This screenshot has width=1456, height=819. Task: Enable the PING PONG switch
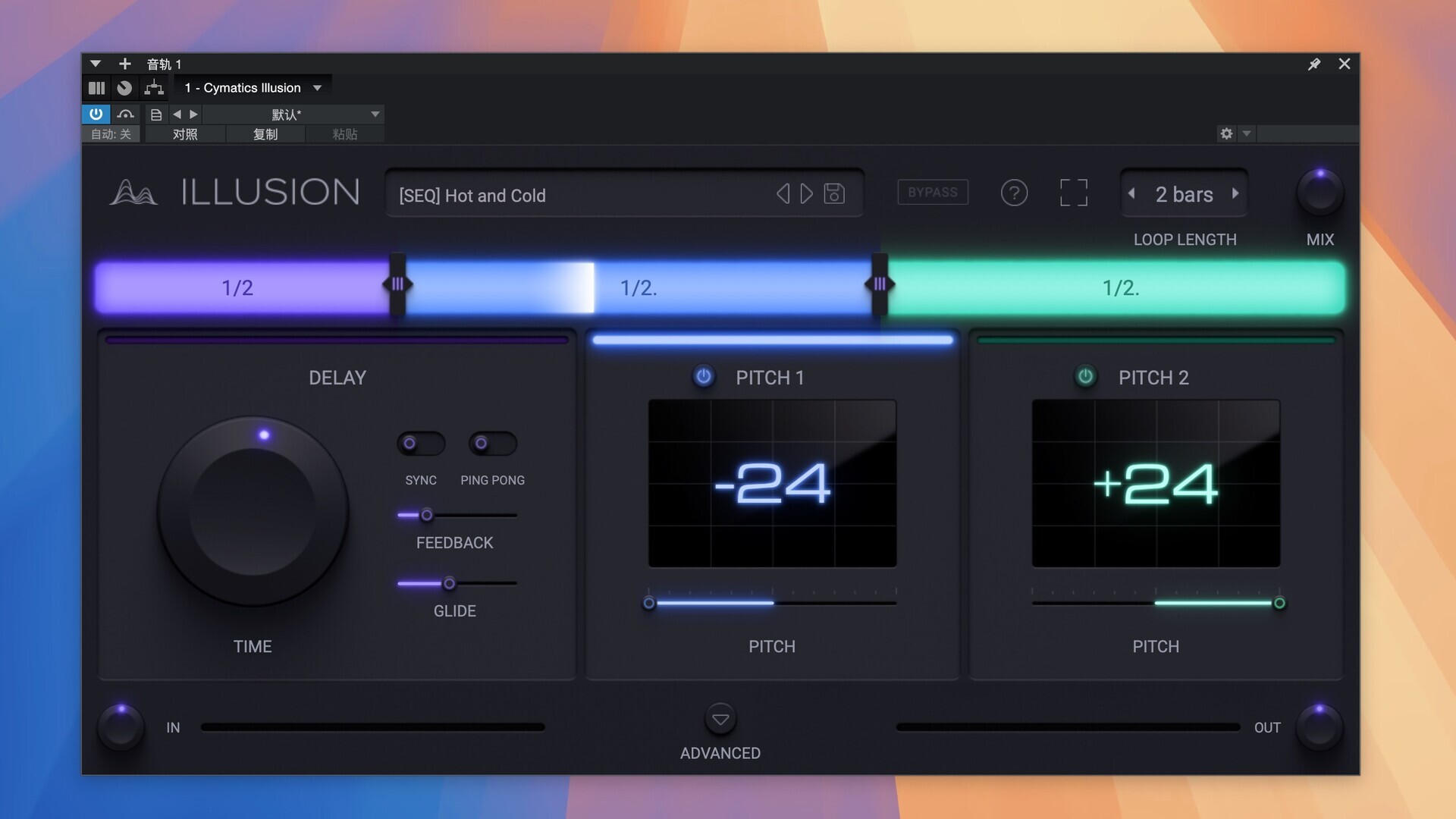pyautogui.click(x=493, y=444)
